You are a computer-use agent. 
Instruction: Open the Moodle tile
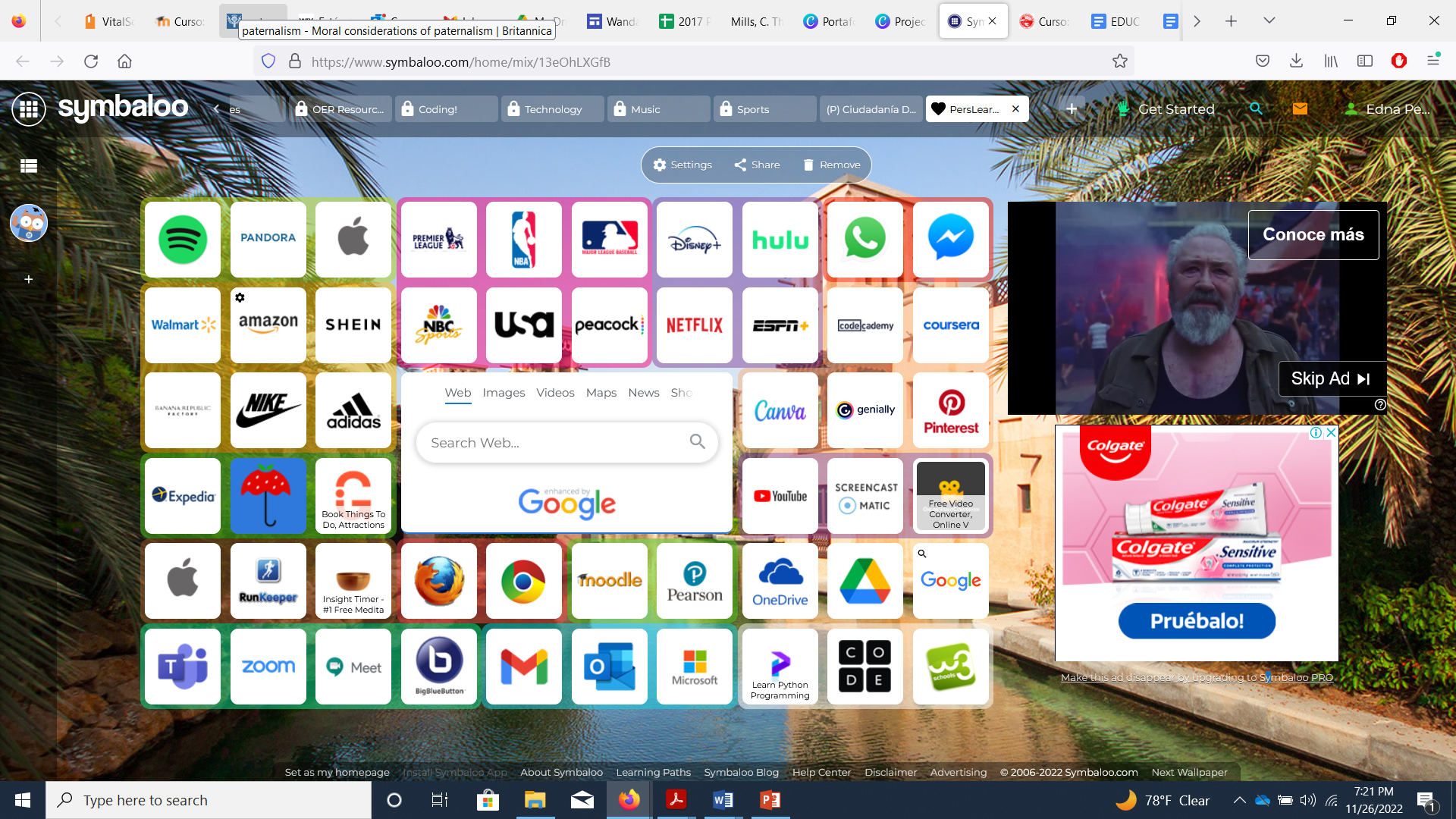pos(610,581)
